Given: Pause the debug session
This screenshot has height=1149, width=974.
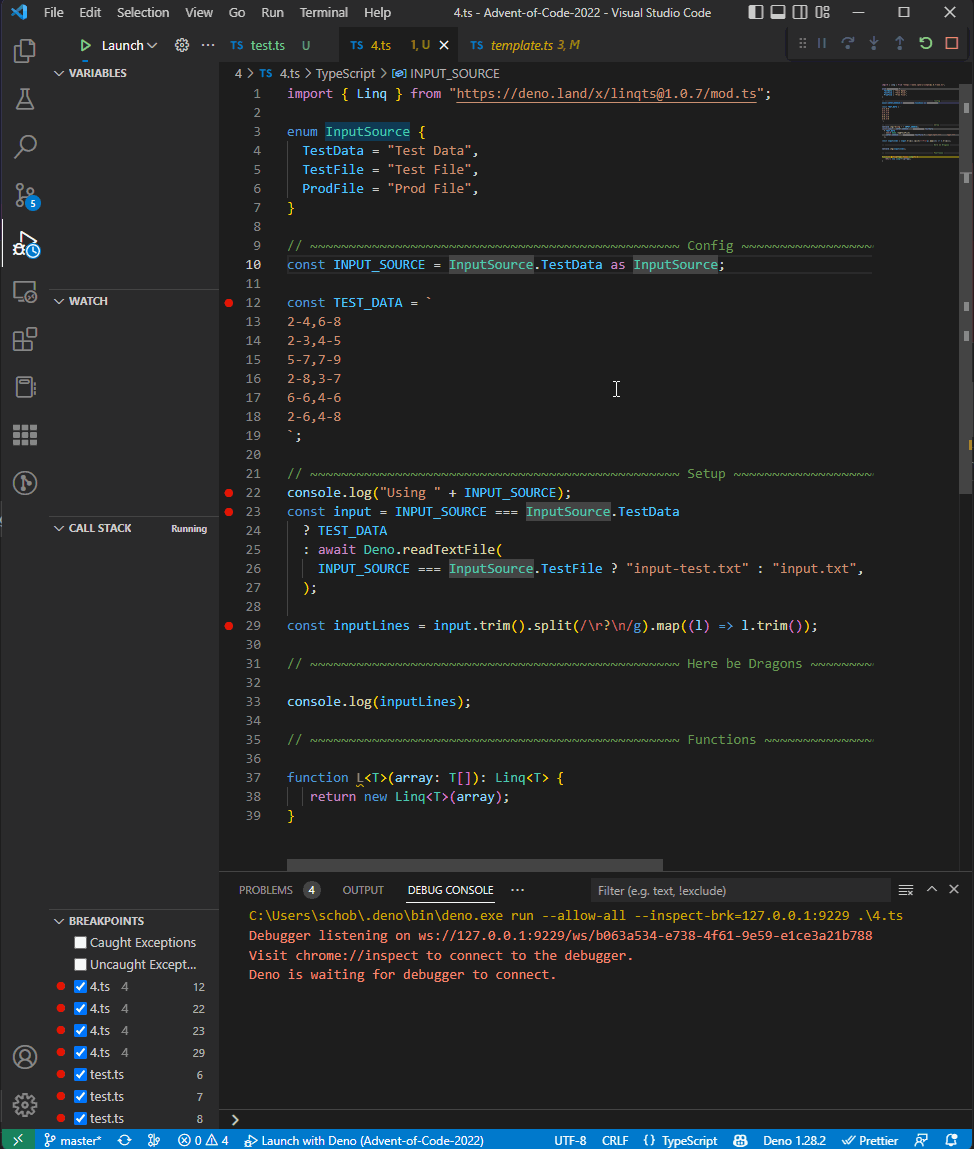Looking at the screenshot, I should click(x=822, y=43).
